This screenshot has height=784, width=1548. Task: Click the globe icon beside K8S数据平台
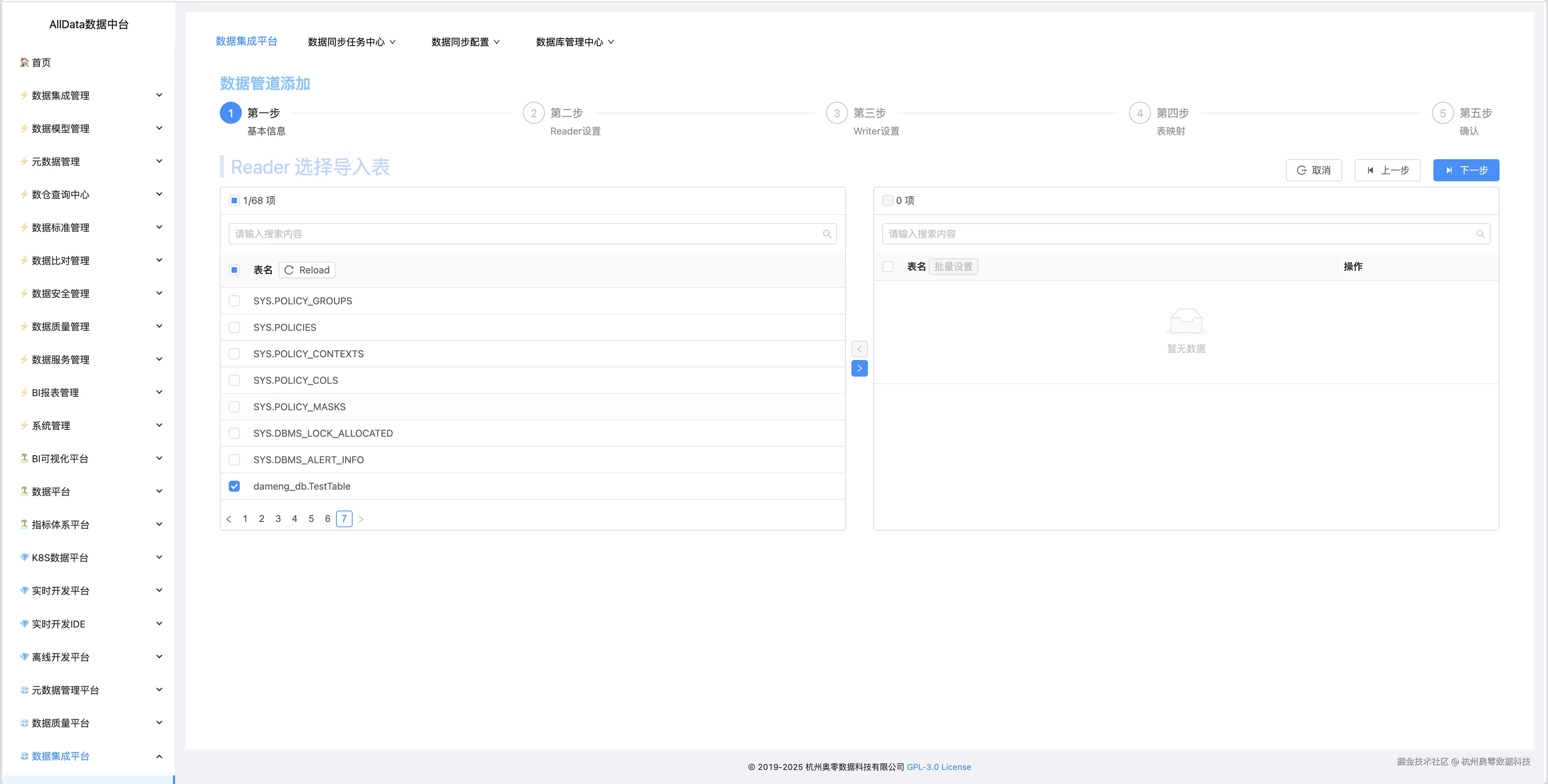pos(23,557)
